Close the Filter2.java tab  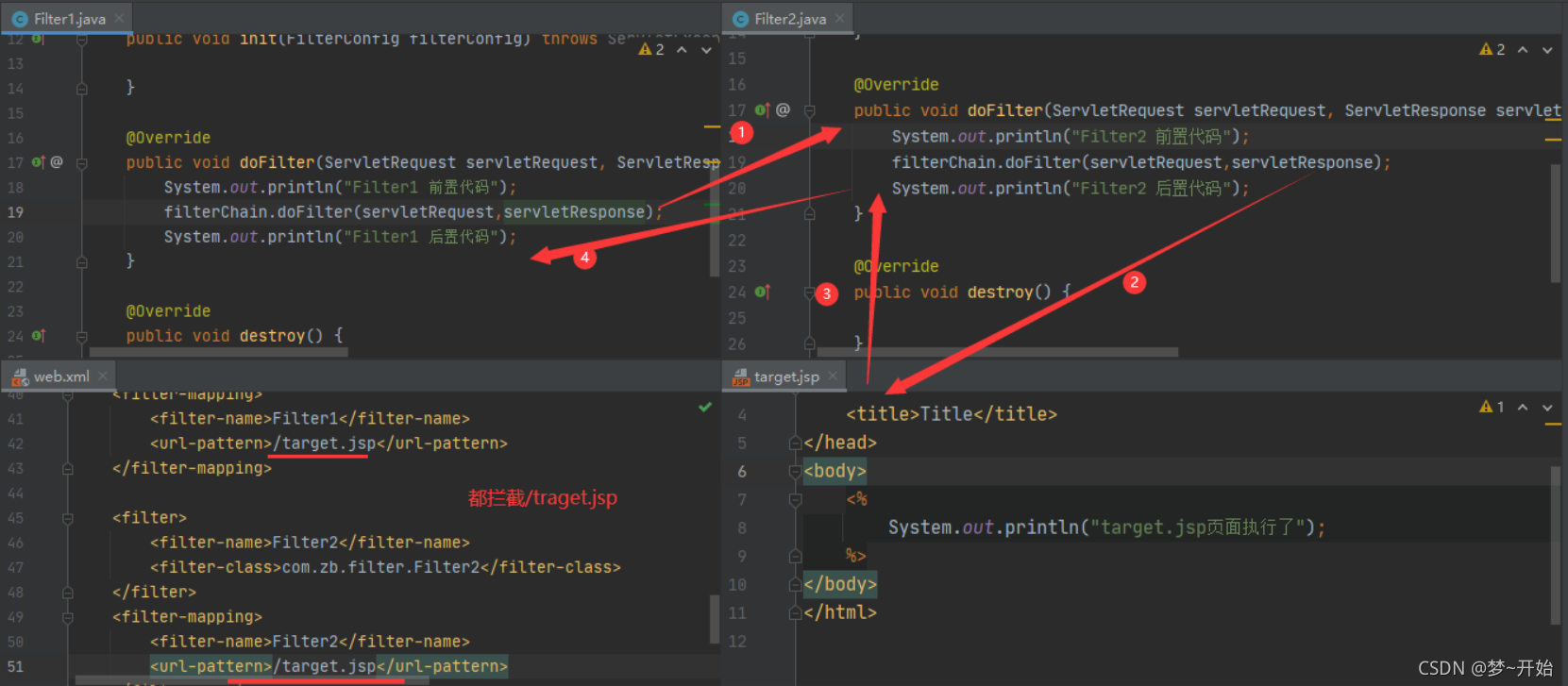(x=839, y=19)
